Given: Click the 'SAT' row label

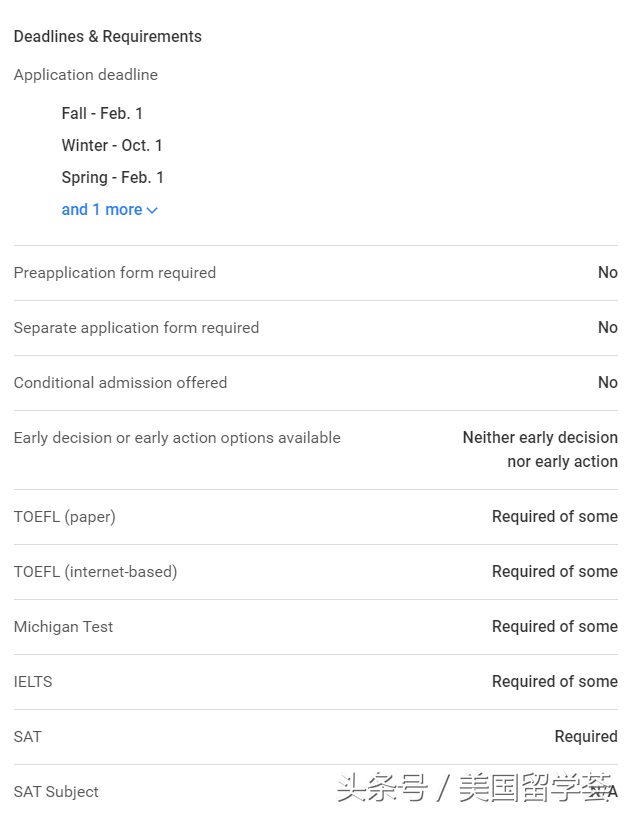Looking at the screenshot, I should tap(28, 737).
